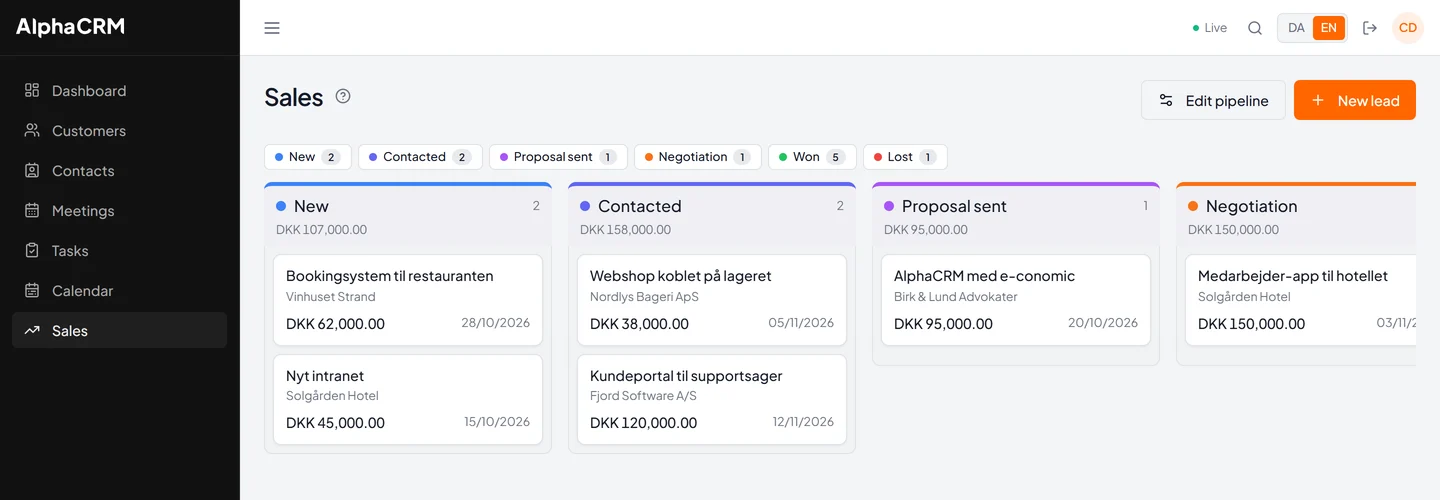The image size is (1440, 500).
Task: Click the Proposal sent column header
Action: (x=1016, y=216)
